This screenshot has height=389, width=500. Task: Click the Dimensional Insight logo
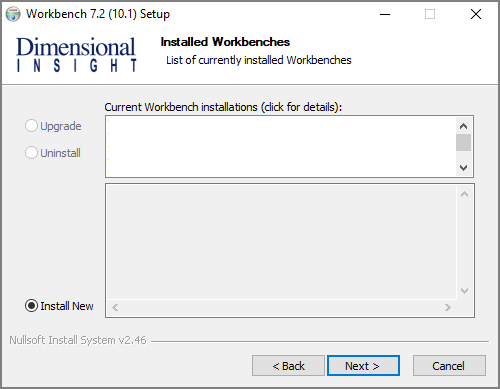pos(76,54)
